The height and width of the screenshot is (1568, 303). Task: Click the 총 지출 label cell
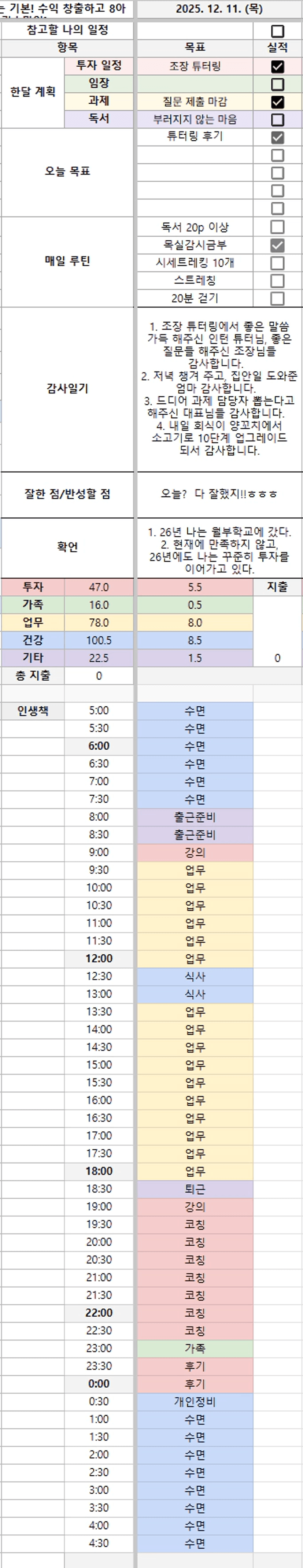(x=33, y=676)
